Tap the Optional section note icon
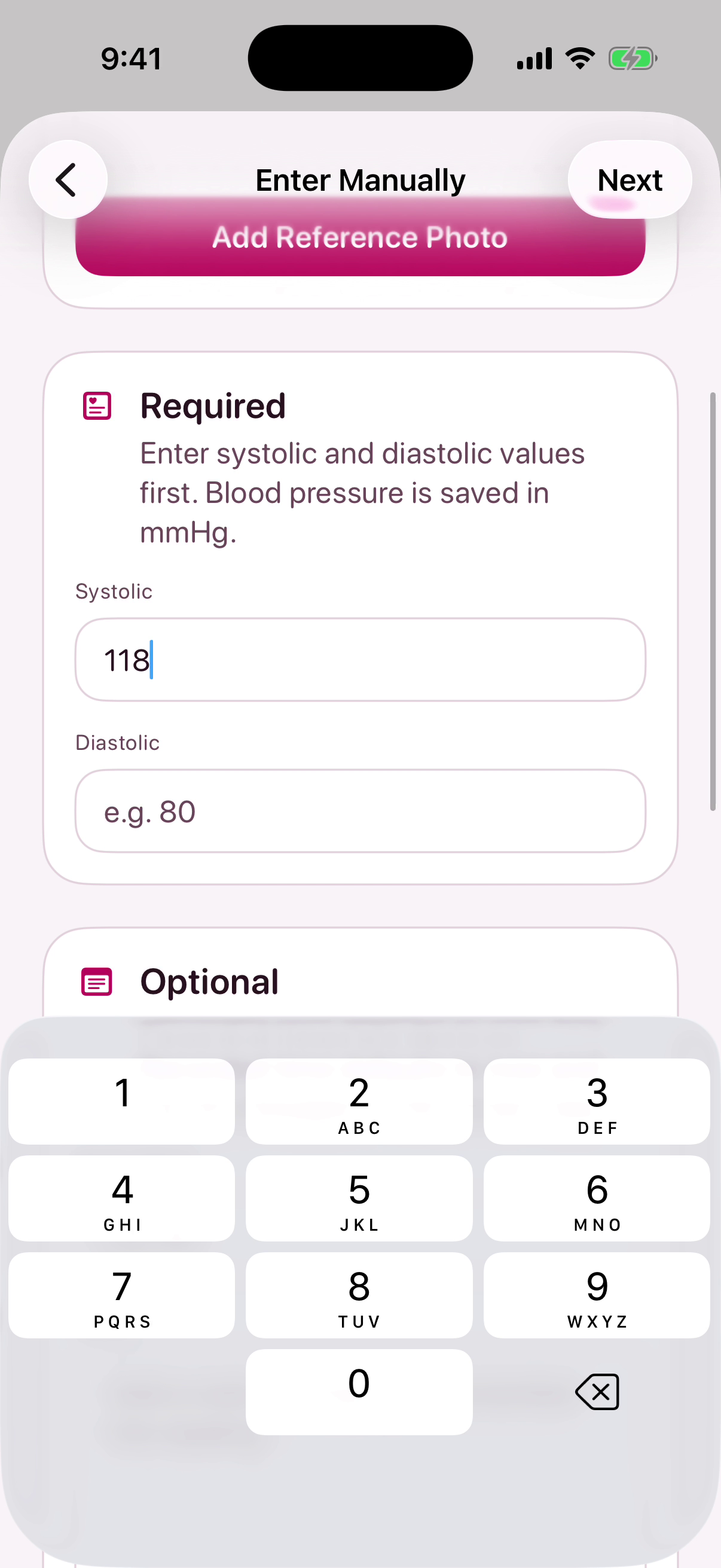The width and height of the screenshot is (721, 1568). (97, 981)
